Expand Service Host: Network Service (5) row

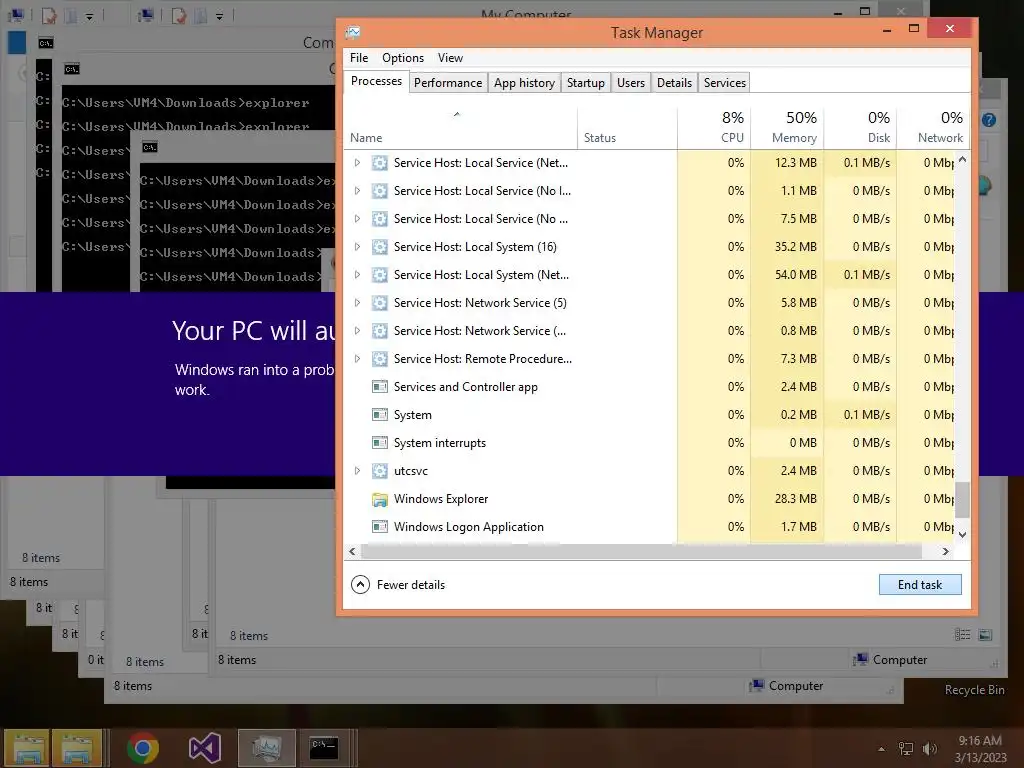click(357, 303)
